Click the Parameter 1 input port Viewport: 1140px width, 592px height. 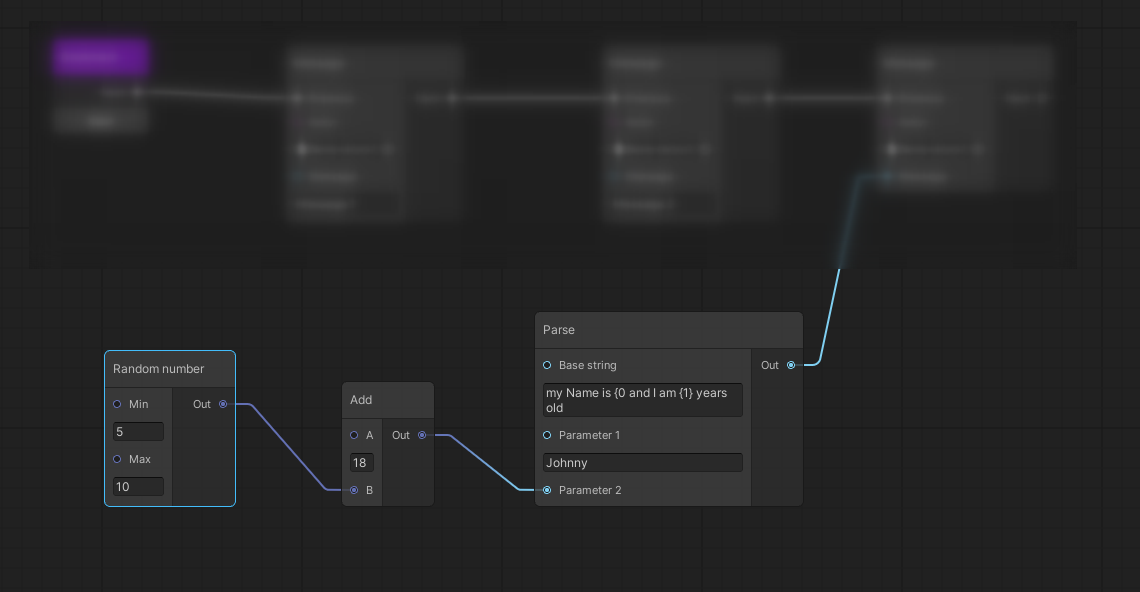(547, 435)
